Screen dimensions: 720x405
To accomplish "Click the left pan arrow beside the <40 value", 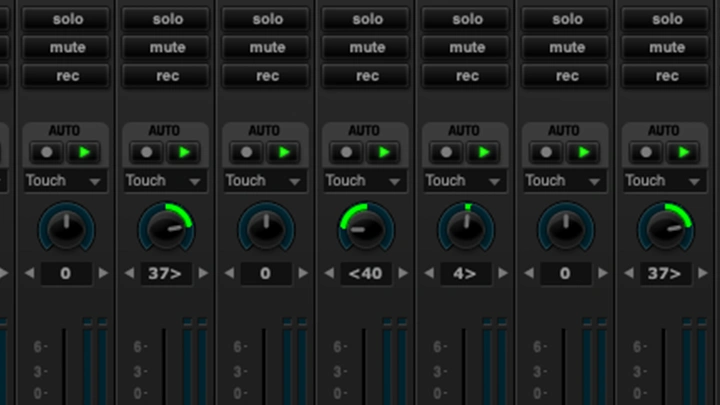I will point(329,274).
